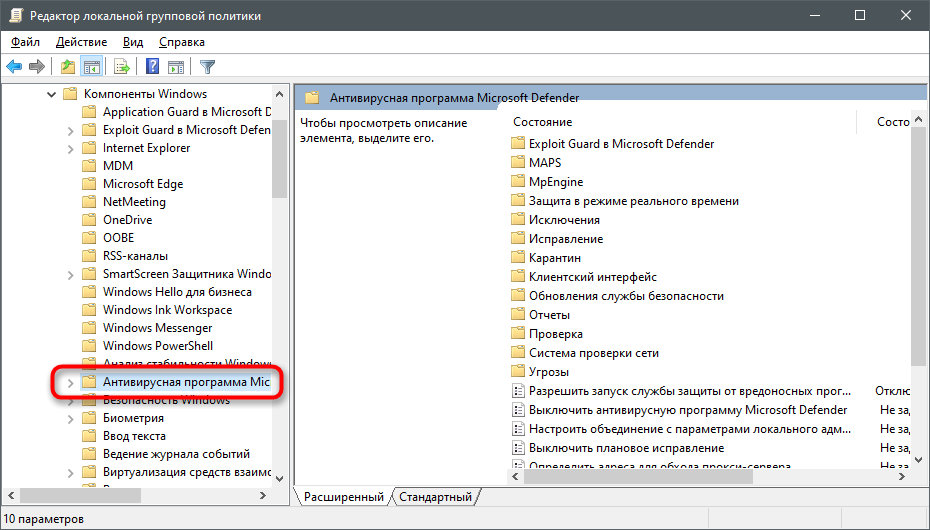This screenshot has width=930, height=530.
Task: Select OOBE in the tree
Action: [x=109, y=238]
